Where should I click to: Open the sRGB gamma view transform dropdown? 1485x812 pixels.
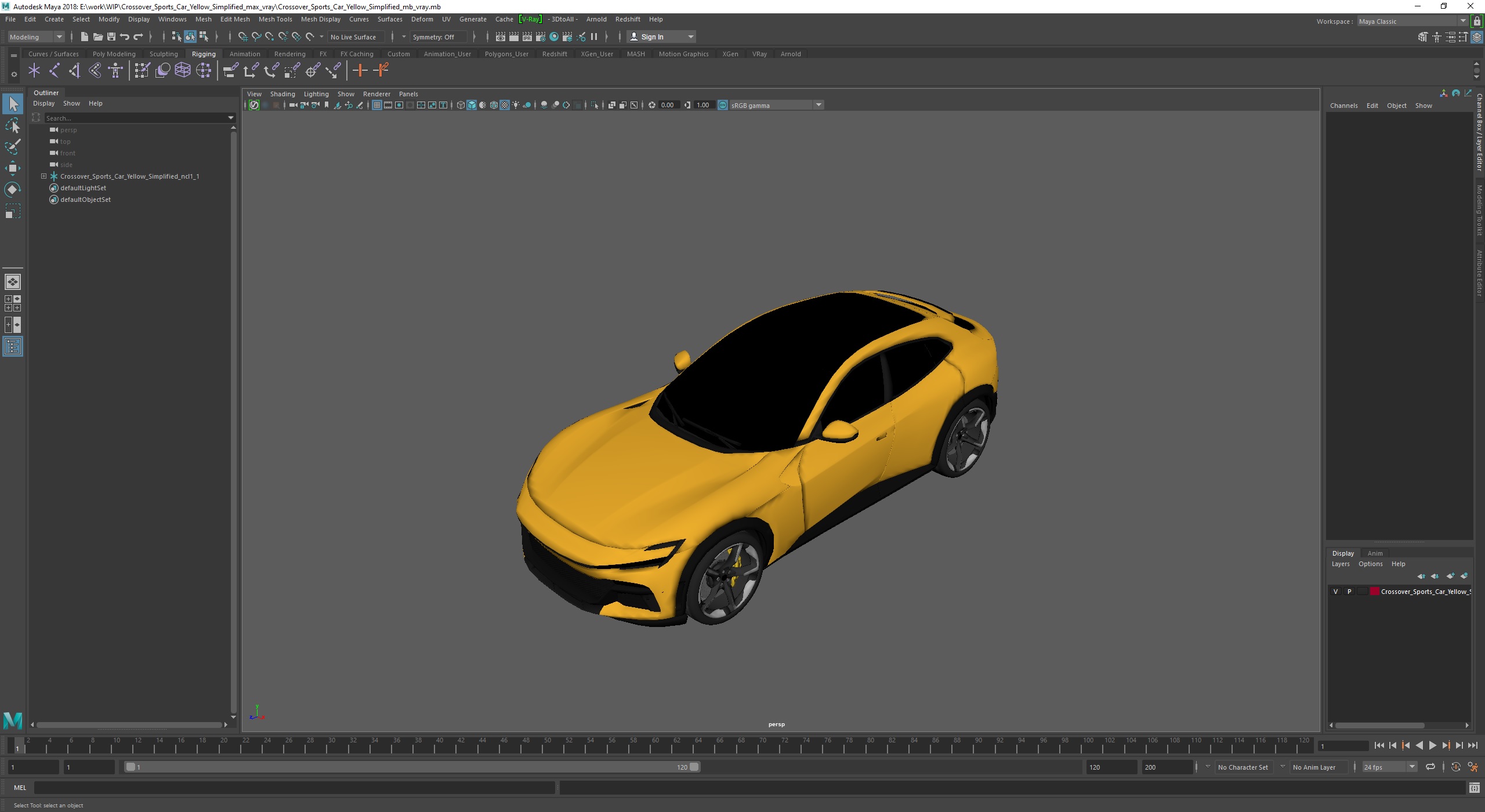tap(776, 105)
